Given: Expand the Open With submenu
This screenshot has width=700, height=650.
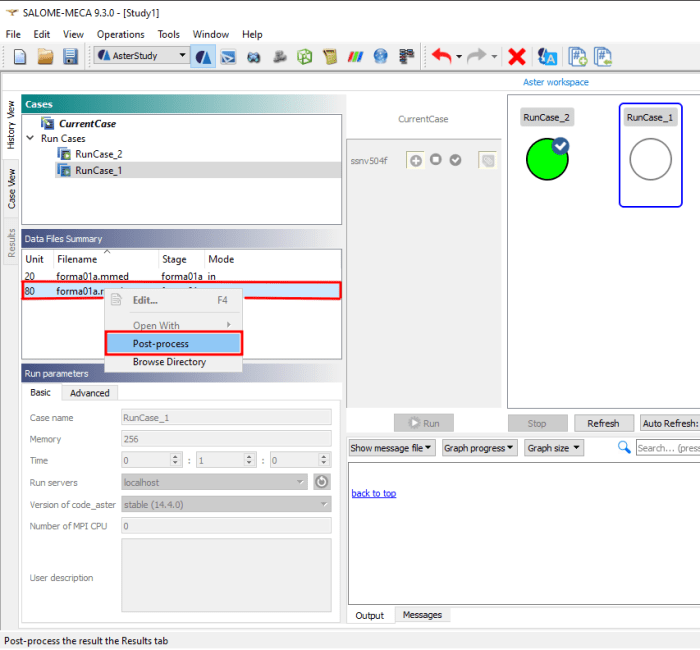Looking at the screenshot, I should point(174,325).
